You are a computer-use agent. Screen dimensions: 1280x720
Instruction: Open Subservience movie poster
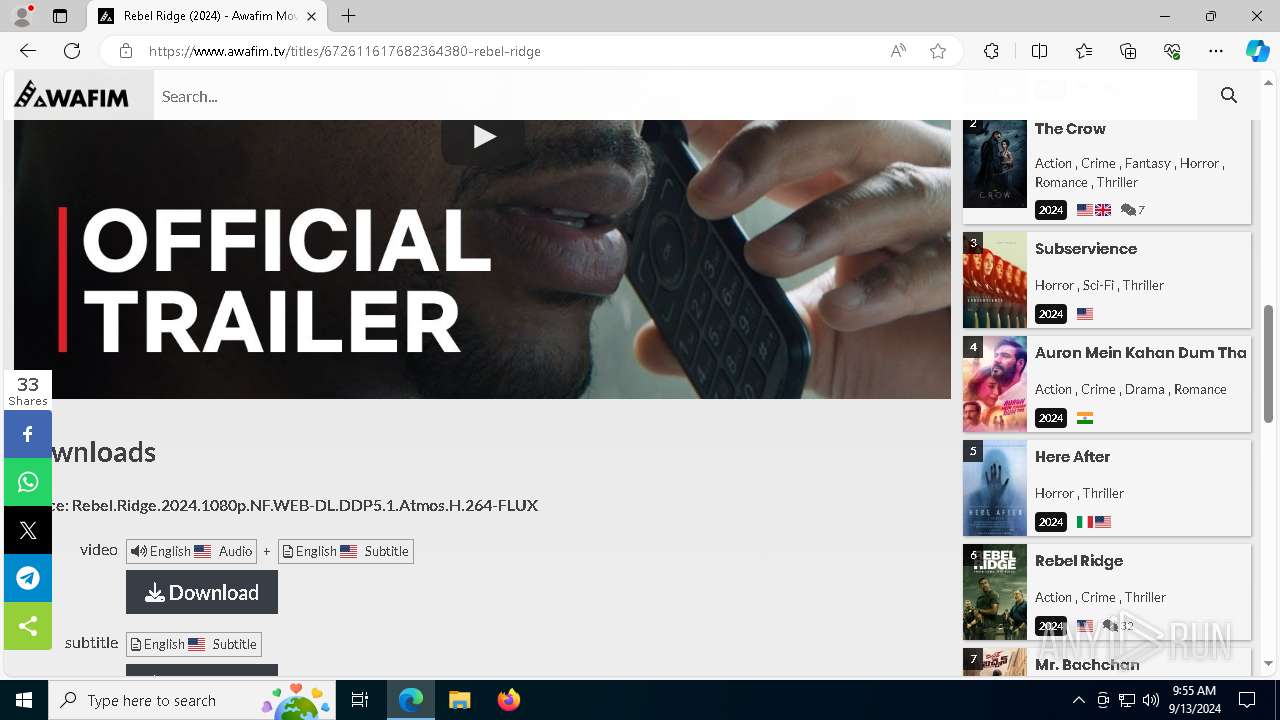(x=995, y=280)
